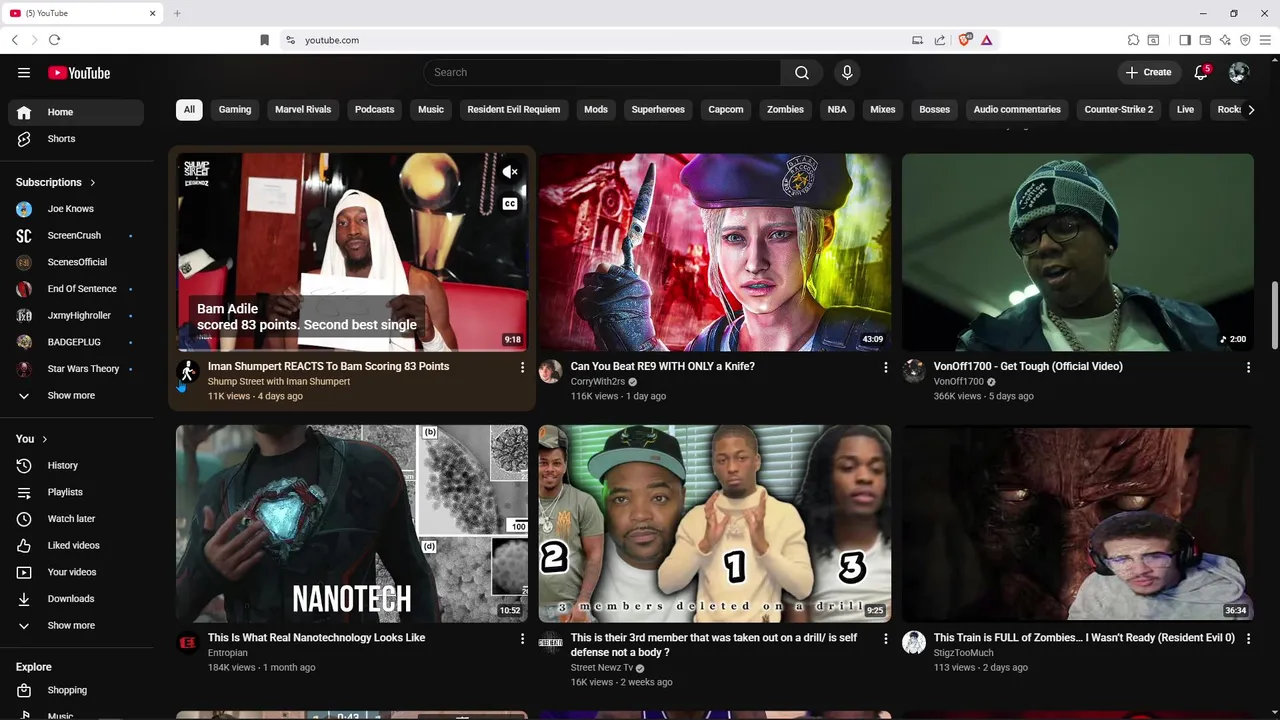Open VonOff1700 Get Tough thumbnail
Image resolution: width=1280 pixels, height=720 pixels.
point(1078,253)
